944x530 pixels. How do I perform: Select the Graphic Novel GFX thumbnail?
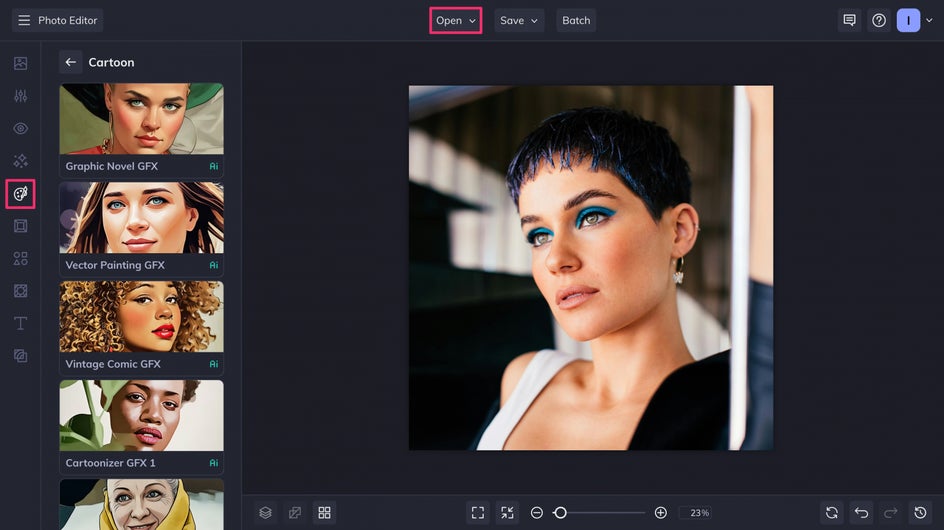click(x=141, y=119)
